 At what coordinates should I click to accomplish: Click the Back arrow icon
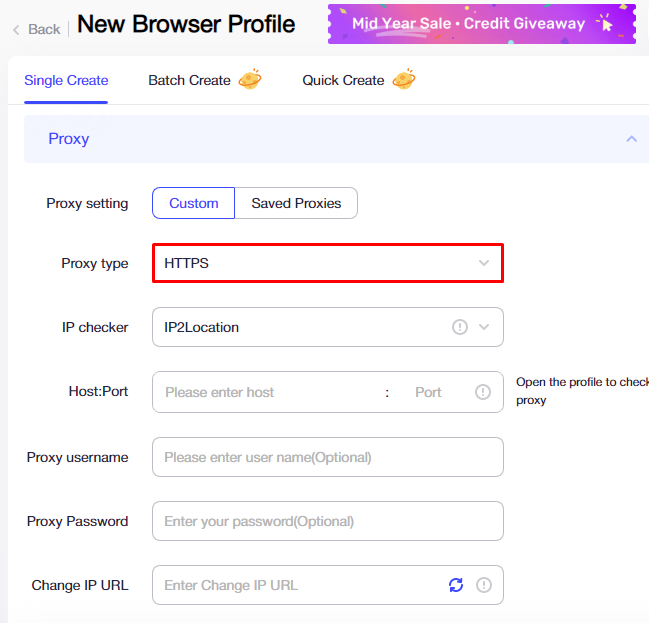tap(16, 29)
